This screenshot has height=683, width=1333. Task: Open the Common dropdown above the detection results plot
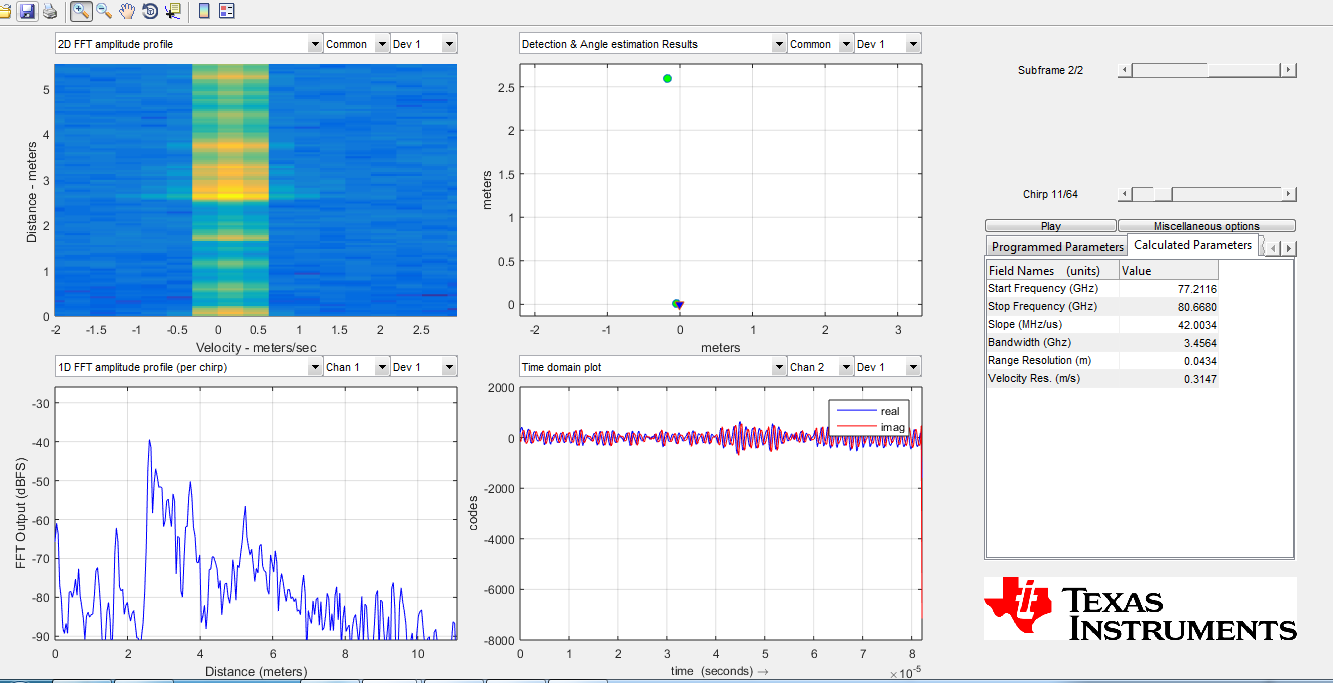(x=821, y=44)
